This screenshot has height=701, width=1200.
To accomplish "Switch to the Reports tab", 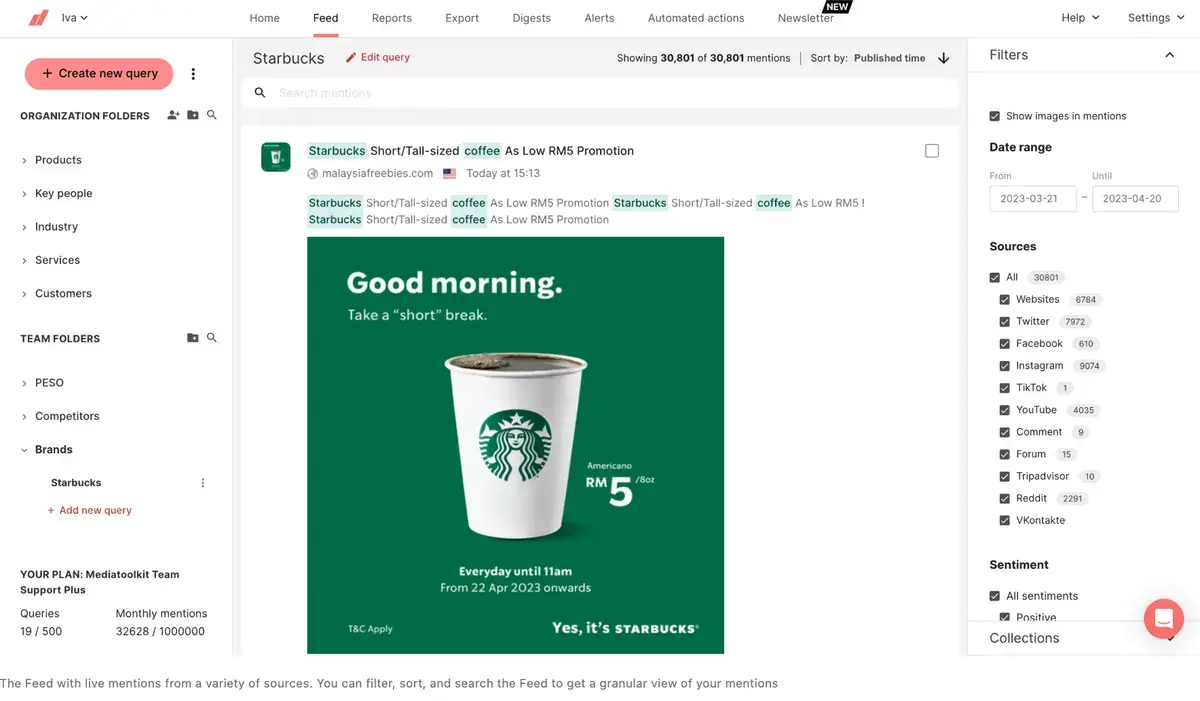I will 391,17.
